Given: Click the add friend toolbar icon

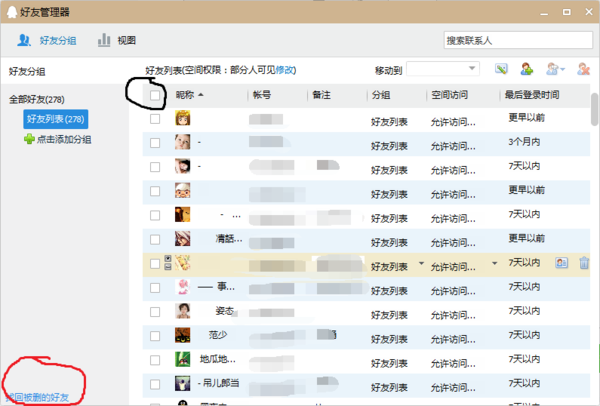Looking at the screenshot, I should tap(527, 69).
